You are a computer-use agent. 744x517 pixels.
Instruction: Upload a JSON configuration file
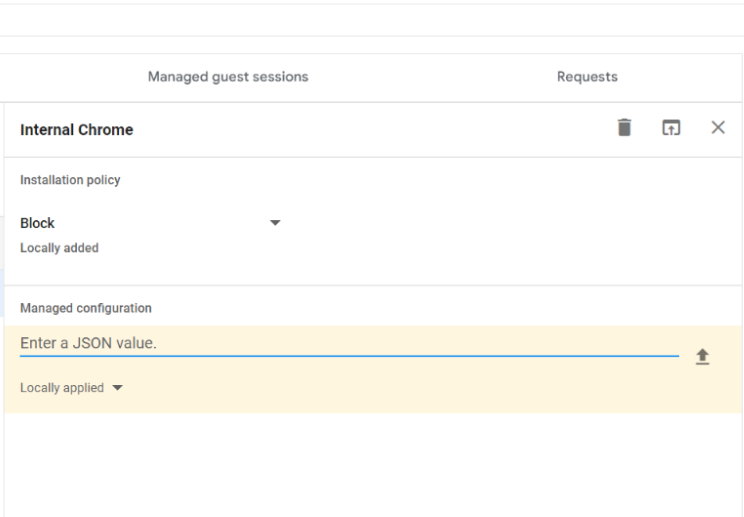click(x=702, y=357)
